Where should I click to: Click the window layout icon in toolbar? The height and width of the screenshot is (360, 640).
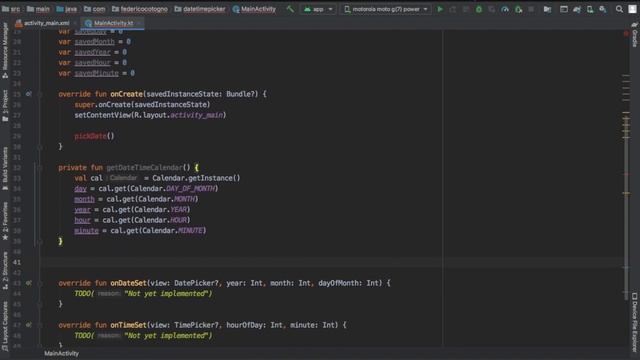[x=564, y=9]
